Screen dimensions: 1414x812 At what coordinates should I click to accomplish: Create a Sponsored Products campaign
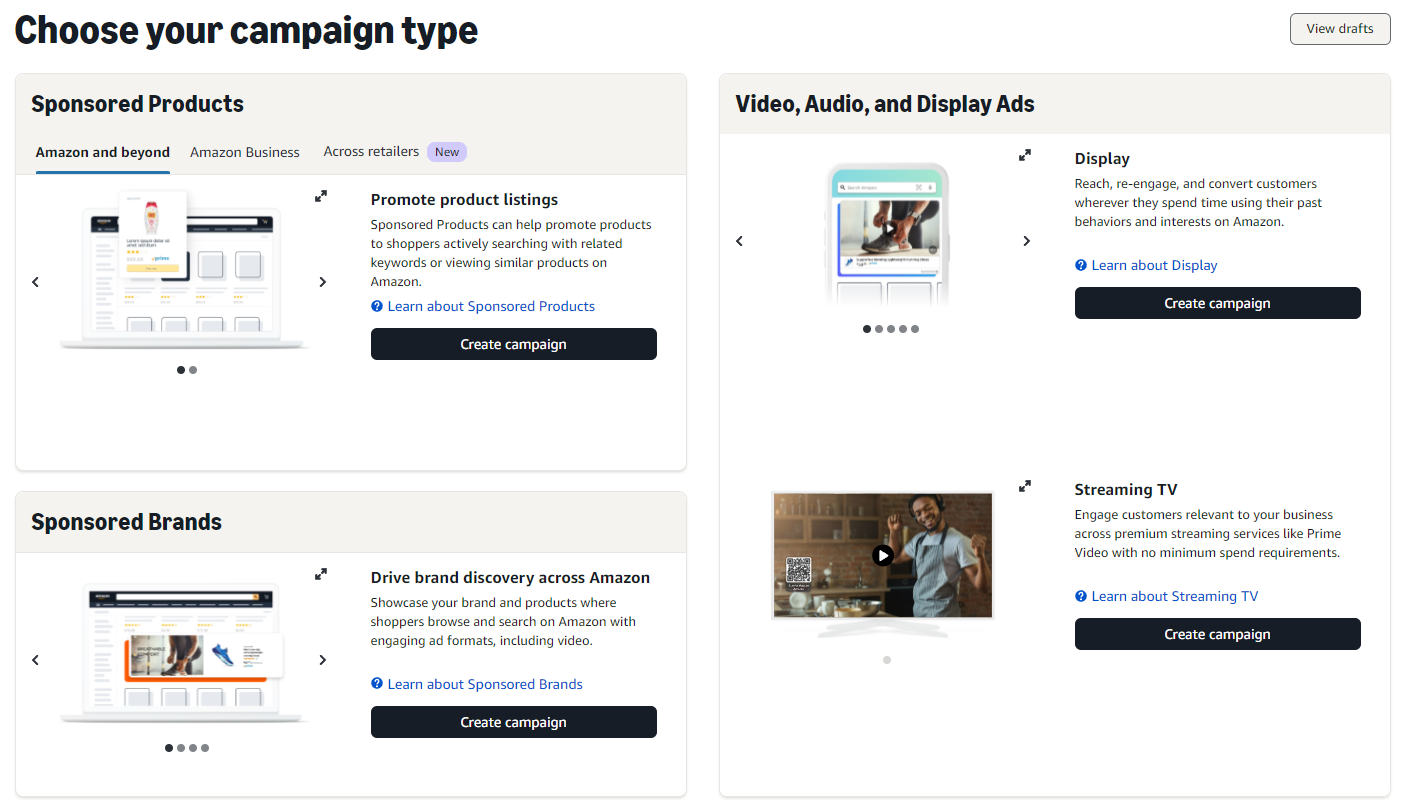[x=513, y=344]
